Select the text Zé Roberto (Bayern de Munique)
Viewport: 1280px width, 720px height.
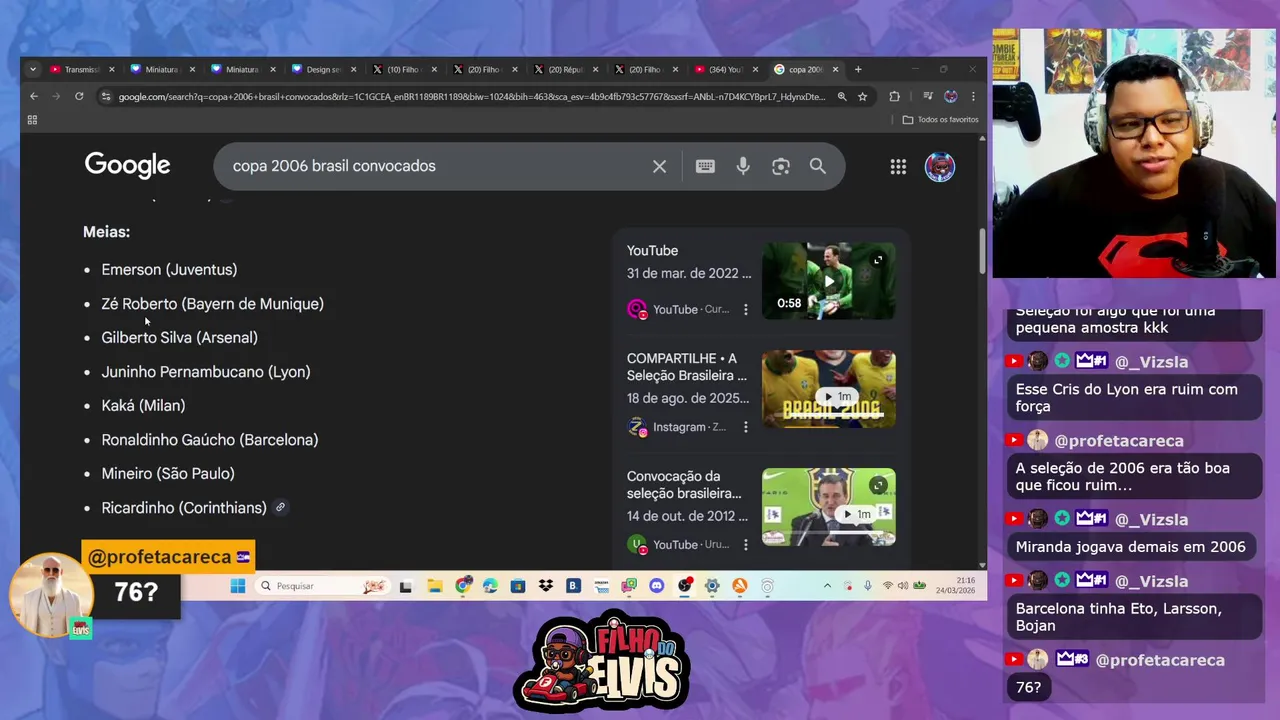pos(212,304)
